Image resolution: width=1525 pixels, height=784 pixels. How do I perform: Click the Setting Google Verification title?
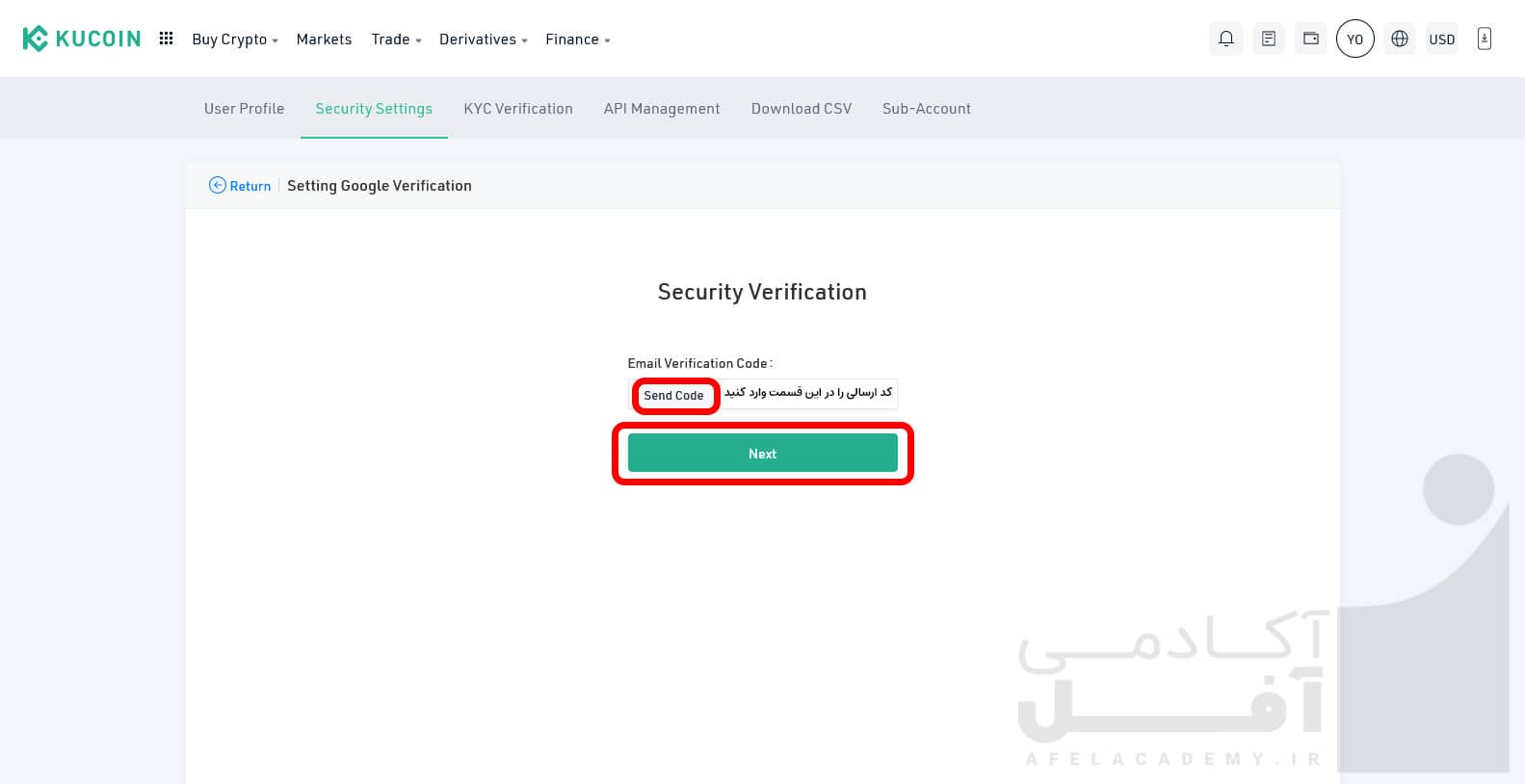point(380,186)
